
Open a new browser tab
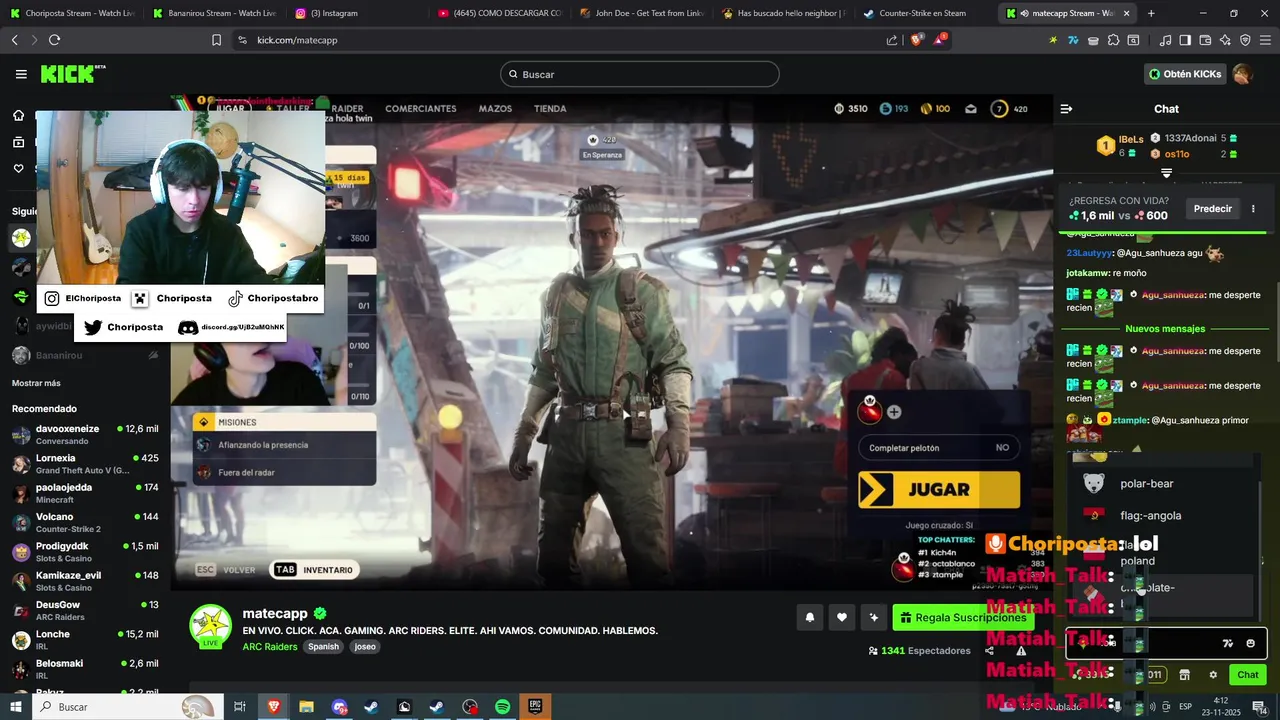coord(1151,13)
